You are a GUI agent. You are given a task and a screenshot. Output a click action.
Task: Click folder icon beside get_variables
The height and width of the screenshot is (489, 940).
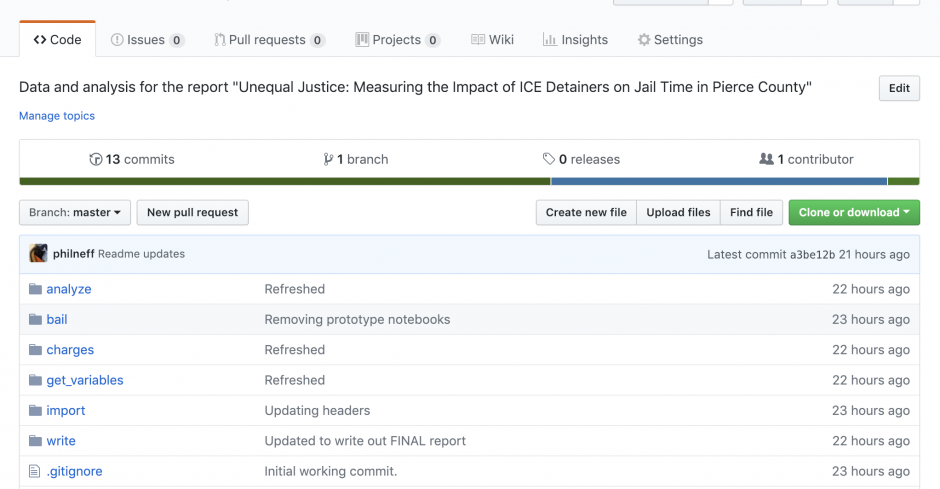click(35, 381)
